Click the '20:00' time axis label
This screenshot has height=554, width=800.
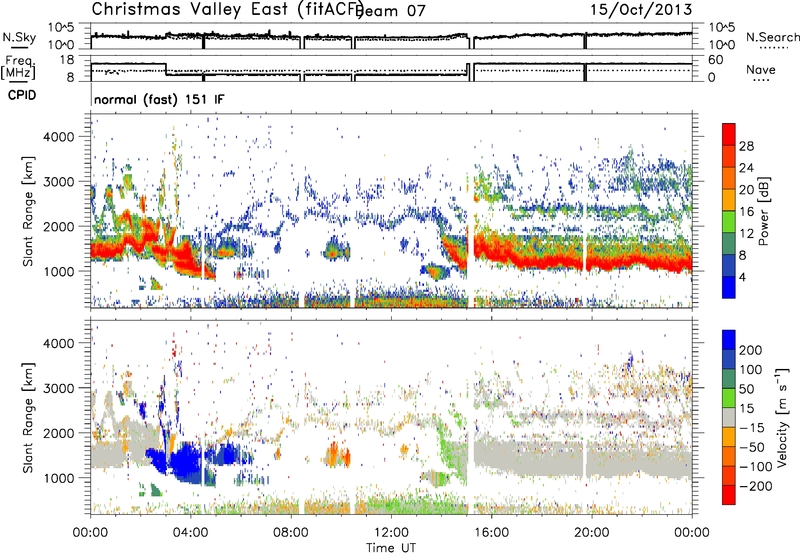click(592, 533)
